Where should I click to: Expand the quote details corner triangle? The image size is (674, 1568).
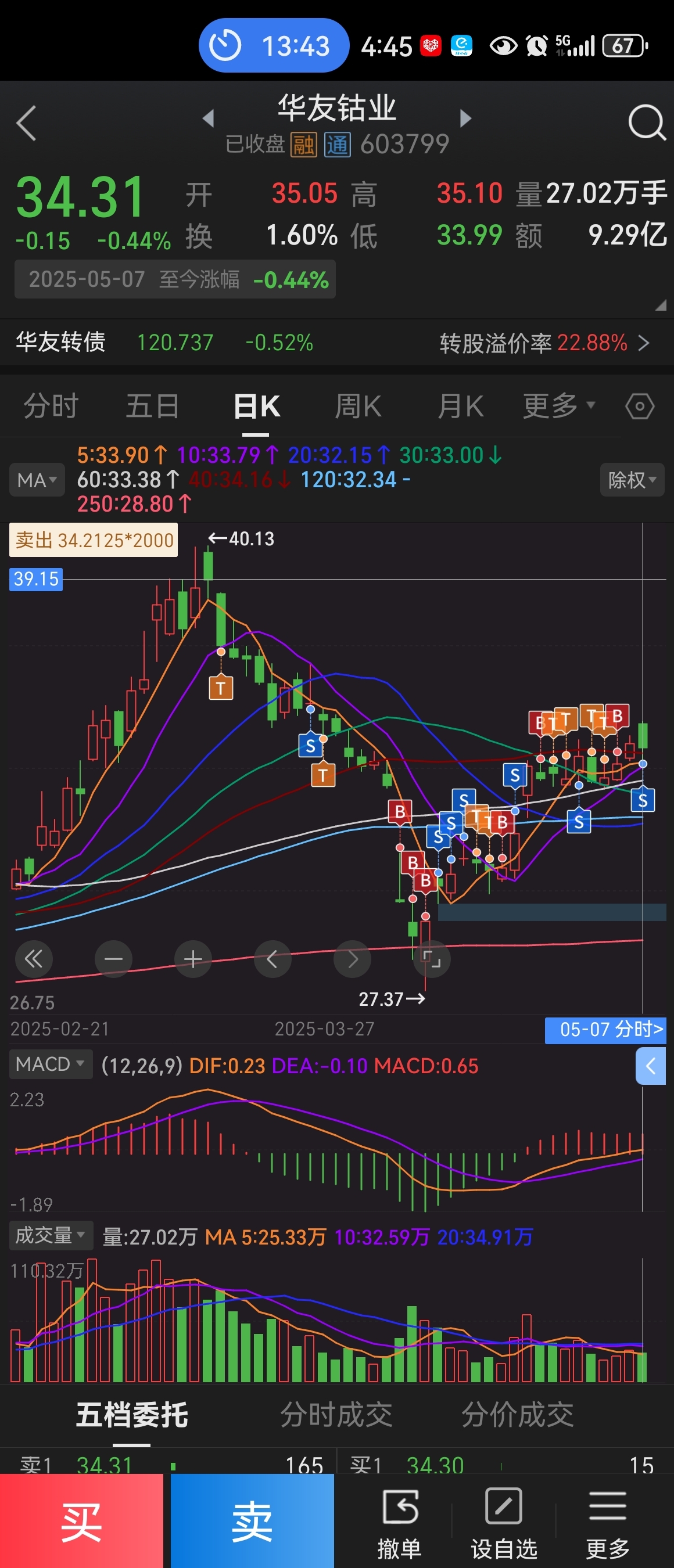point(661,305)
